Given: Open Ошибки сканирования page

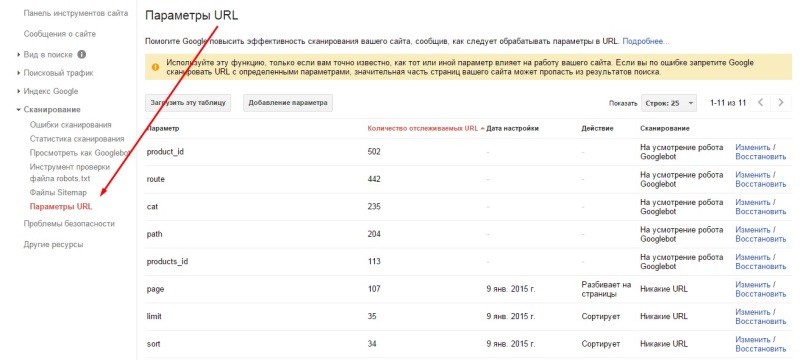Looking at the screenshot, I should pyautogui.click(x=70, y=124).
